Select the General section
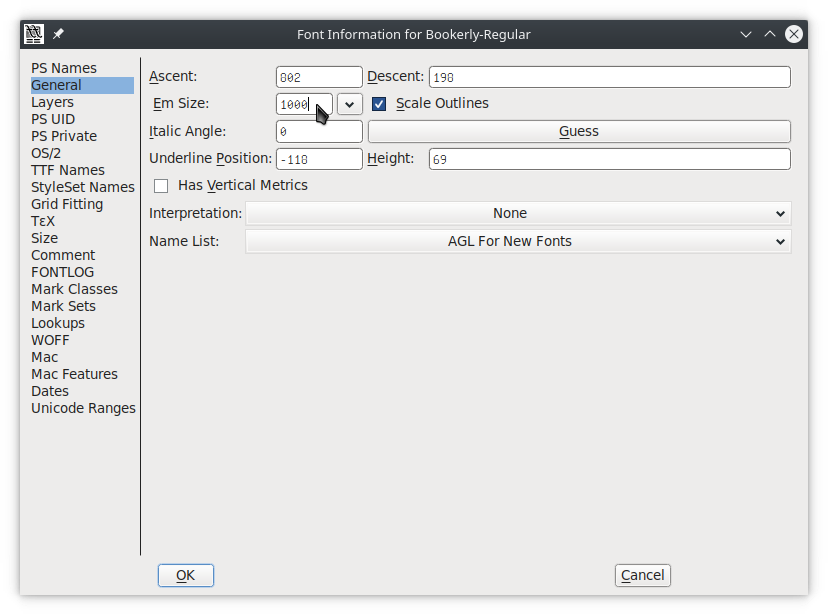This screenshot has width=828, height=615. (82, 85)
